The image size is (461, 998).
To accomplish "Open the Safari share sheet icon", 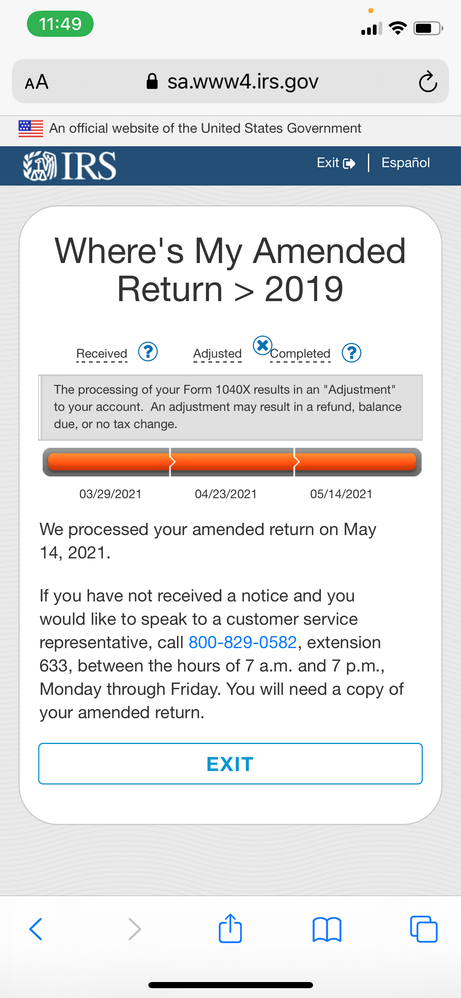I will pos(230,928).
